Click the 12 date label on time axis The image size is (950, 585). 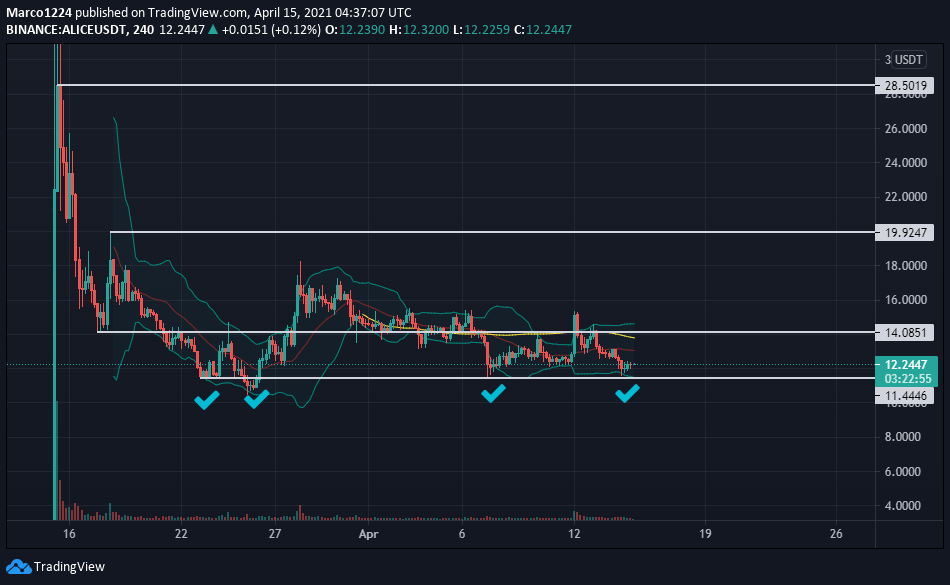[x=574, y=534]
